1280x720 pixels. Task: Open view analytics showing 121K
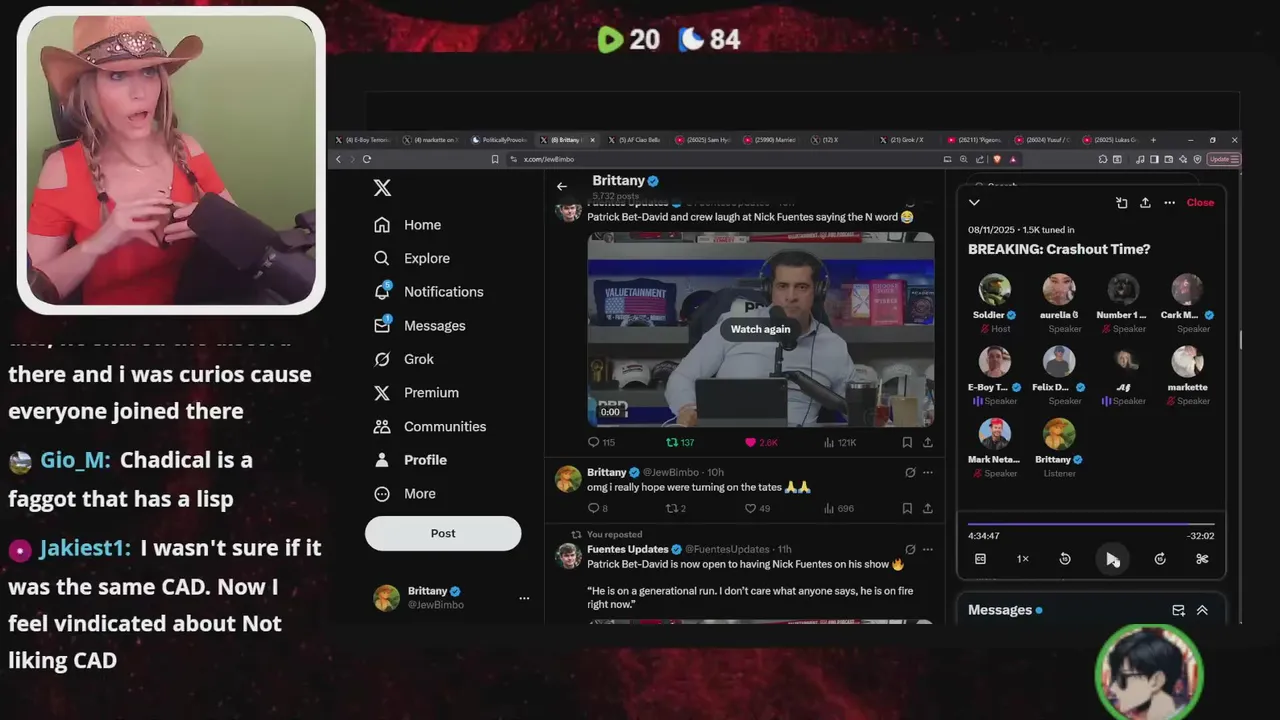840,442
